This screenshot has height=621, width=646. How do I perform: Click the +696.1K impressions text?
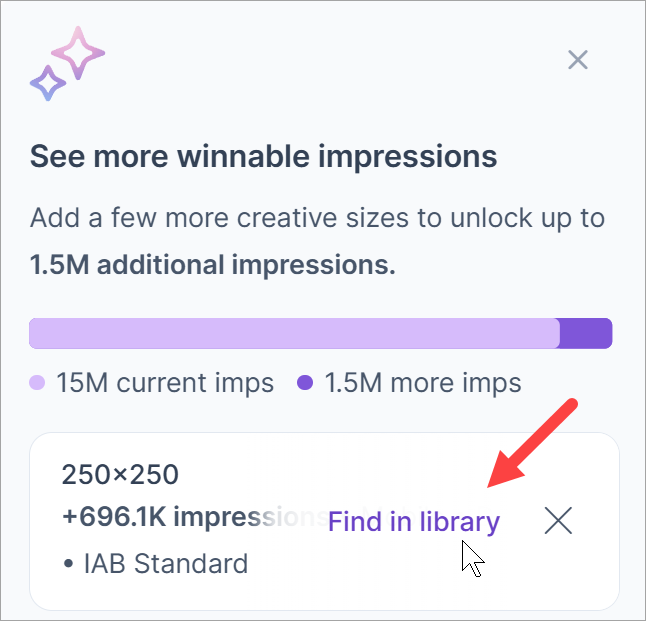190,518
